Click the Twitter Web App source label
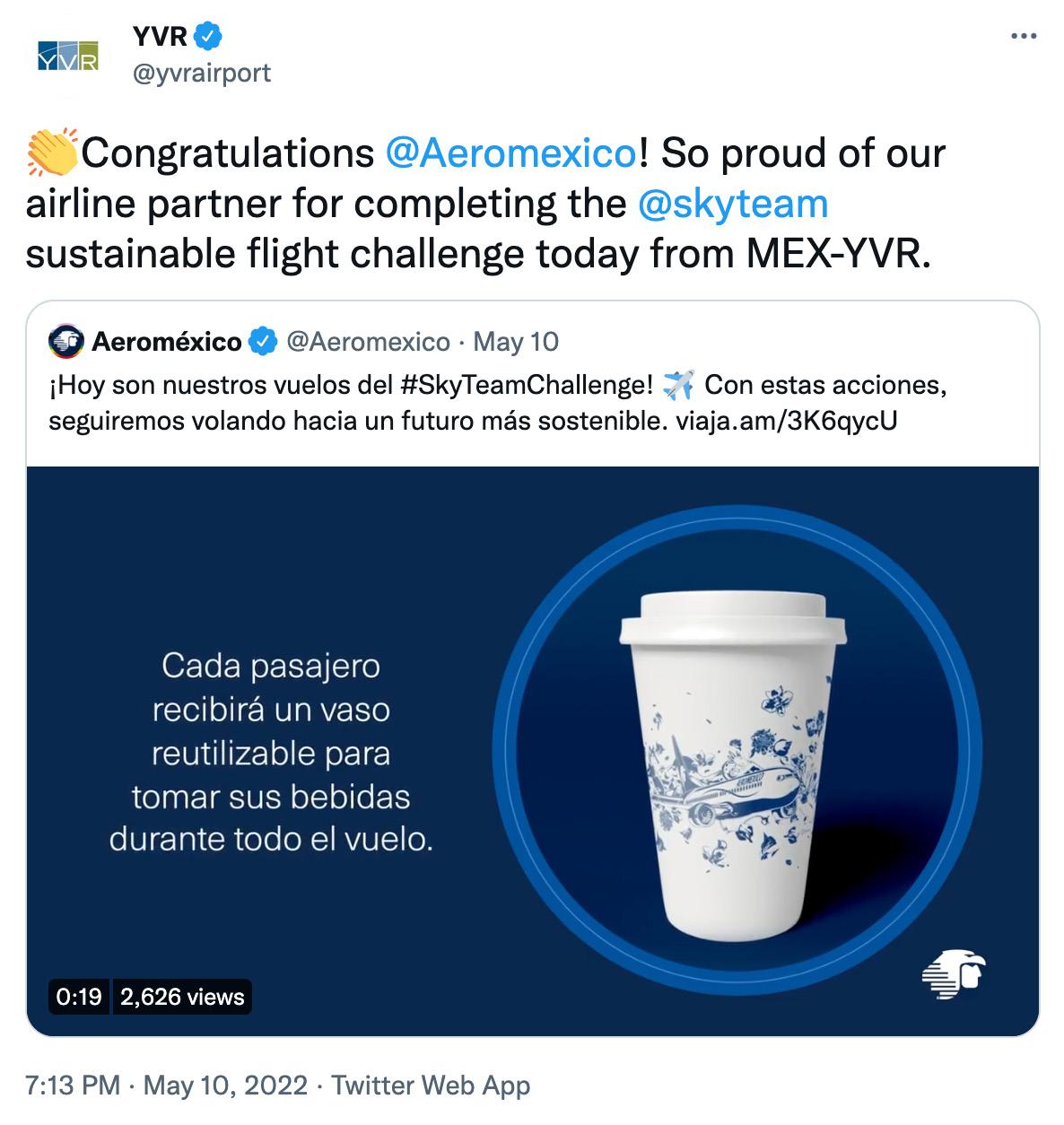 [x=432, y=1086]
